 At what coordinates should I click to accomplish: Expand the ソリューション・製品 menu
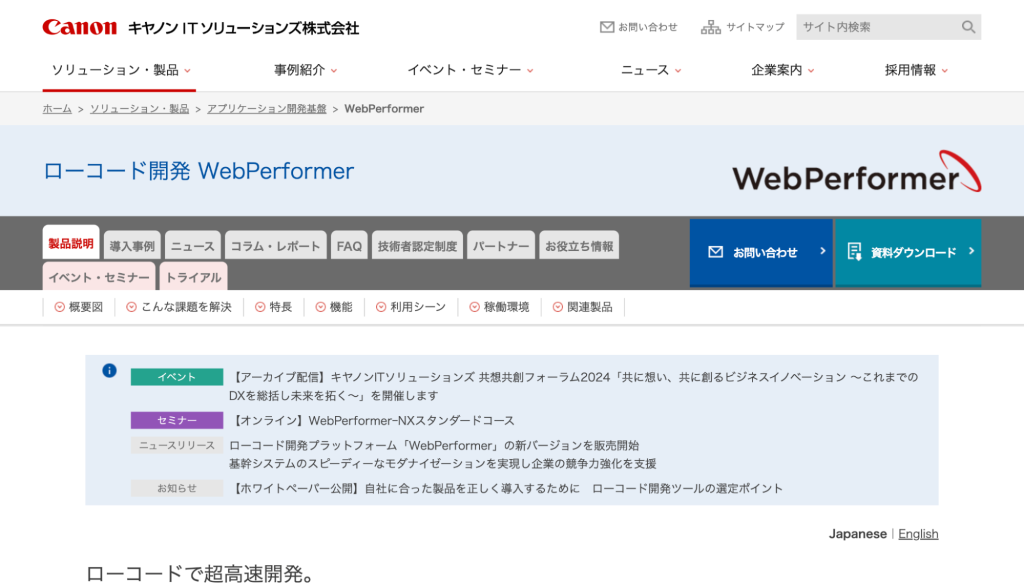click(x=121, y=70)
